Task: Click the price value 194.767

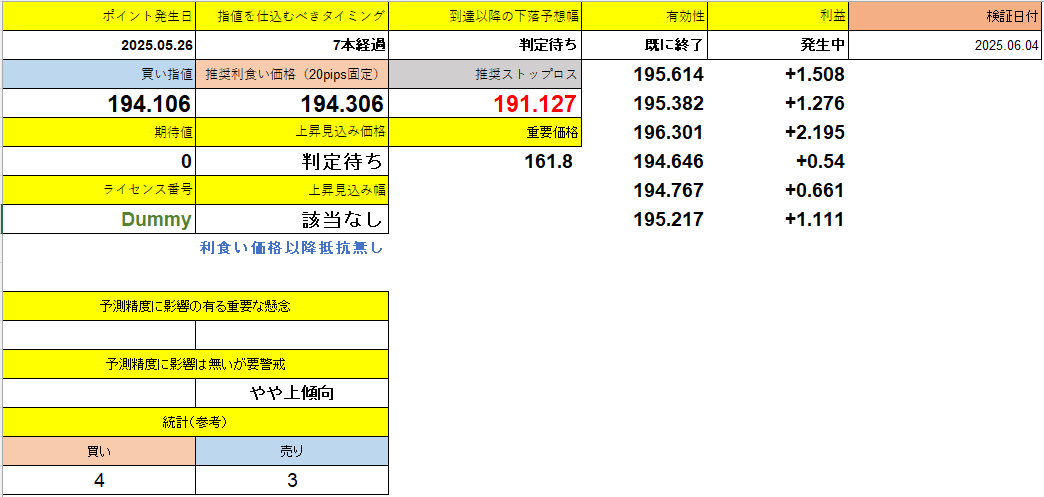Action: (x=670, y=191)
